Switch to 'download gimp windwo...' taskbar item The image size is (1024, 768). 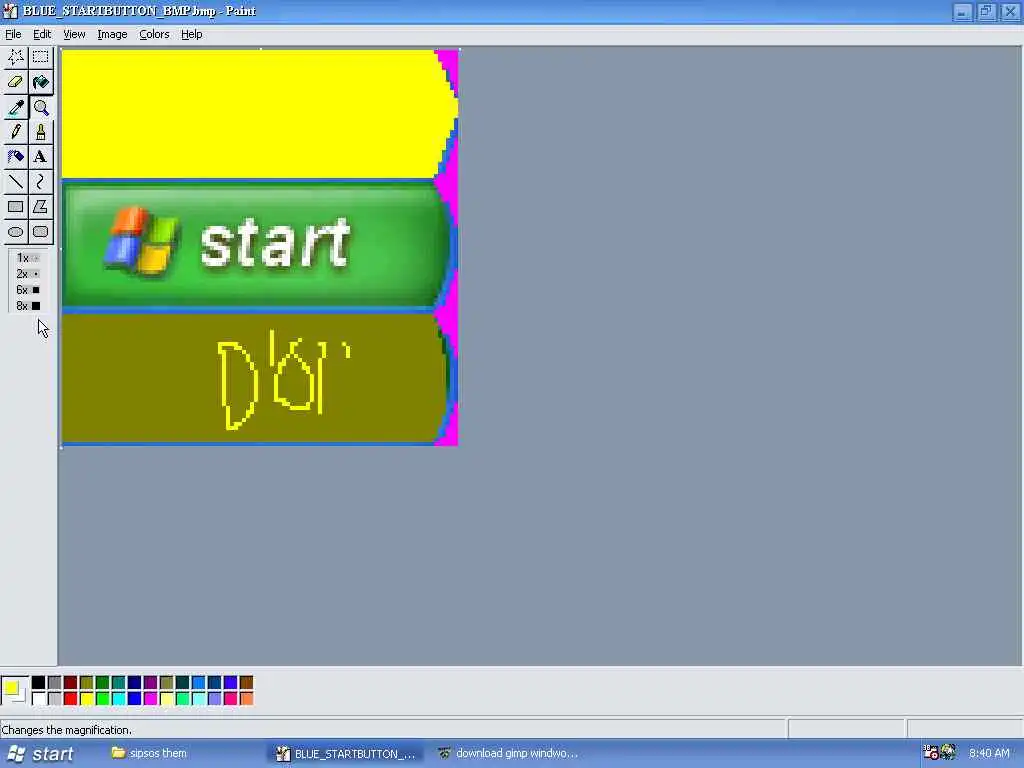pos(508,753)
